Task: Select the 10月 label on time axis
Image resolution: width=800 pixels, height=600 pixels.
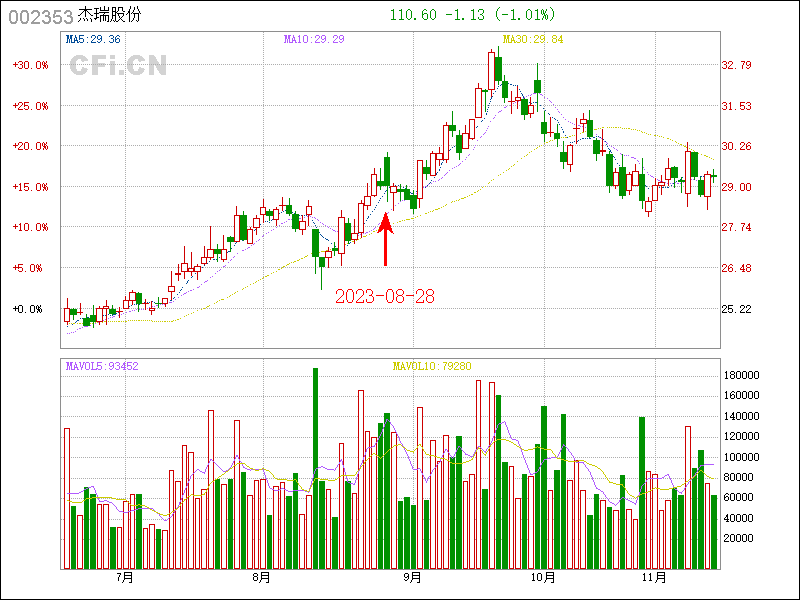Action: [x=542, y=577]
